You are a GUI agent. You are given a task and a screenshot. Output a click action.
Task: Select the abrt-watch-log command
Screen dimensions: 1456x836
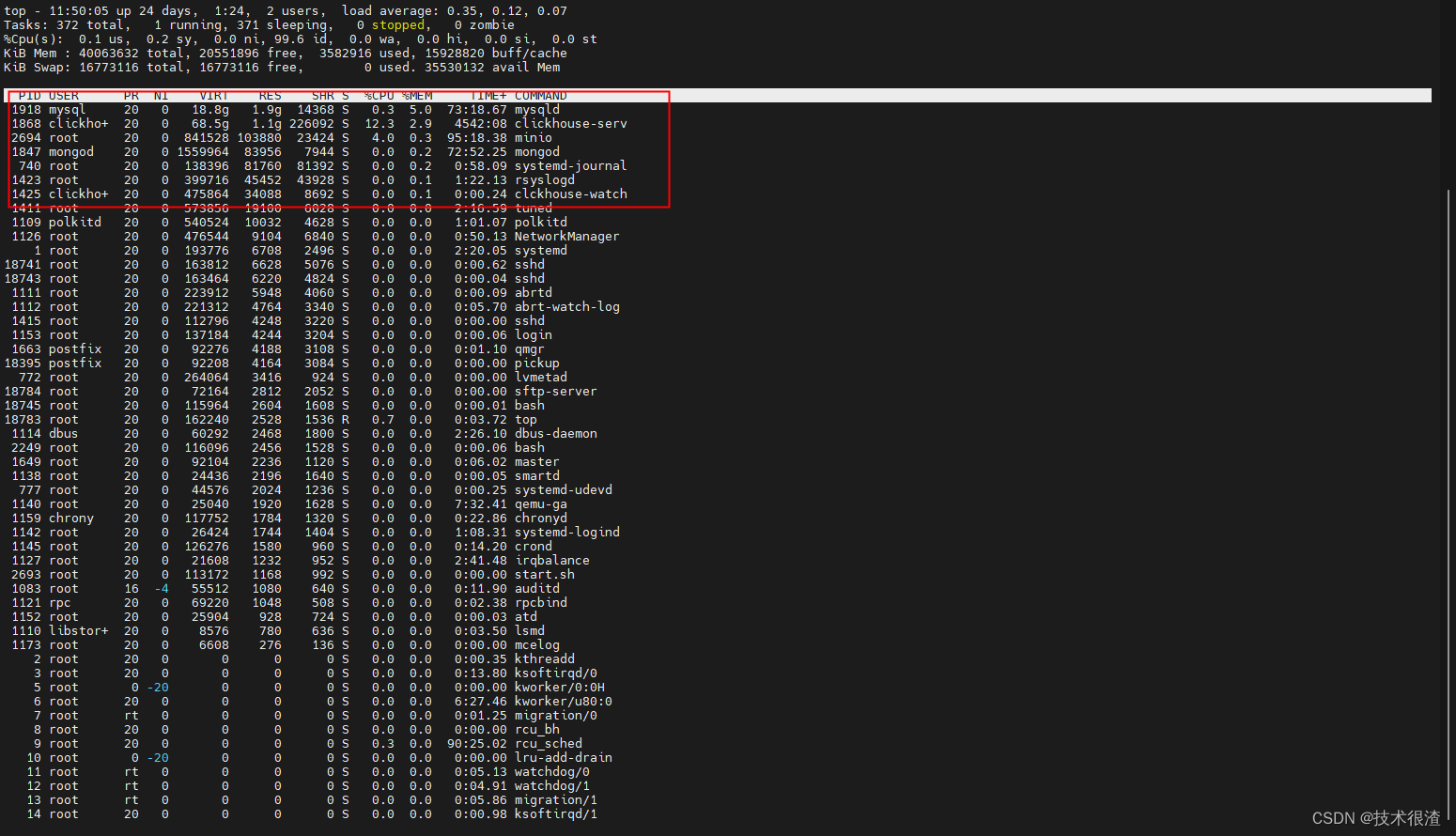click(567, 307)
